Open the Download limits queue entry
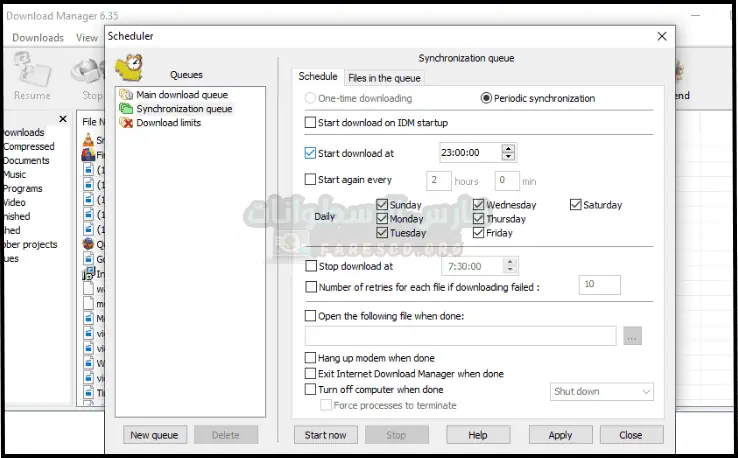Viewport: 738px width, 458px height. click(168, 123)
